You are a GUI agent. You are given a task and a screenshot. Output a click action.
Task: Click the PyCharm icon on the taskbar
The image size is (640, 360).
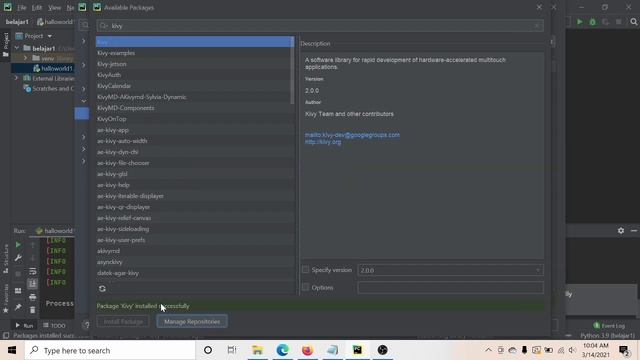coord(357,350)
